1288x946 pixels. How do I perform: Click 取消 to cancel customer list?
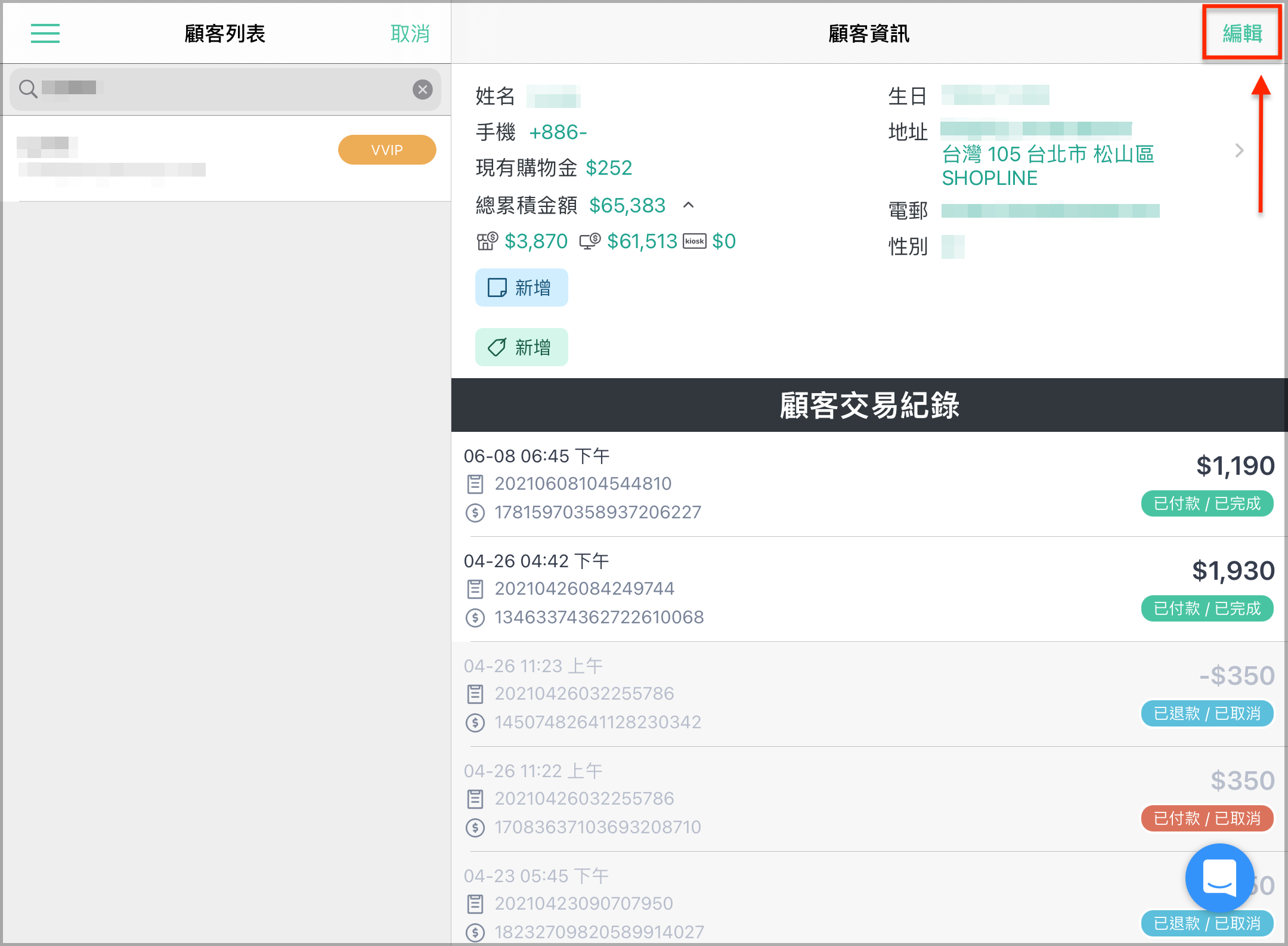click(410, 33)
